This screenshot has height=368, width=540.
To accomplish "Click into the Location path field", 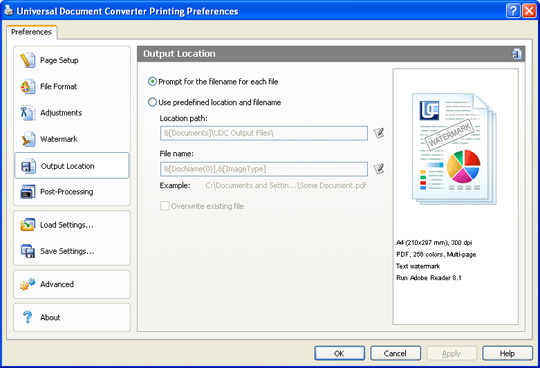I will (x=264, y=133).
